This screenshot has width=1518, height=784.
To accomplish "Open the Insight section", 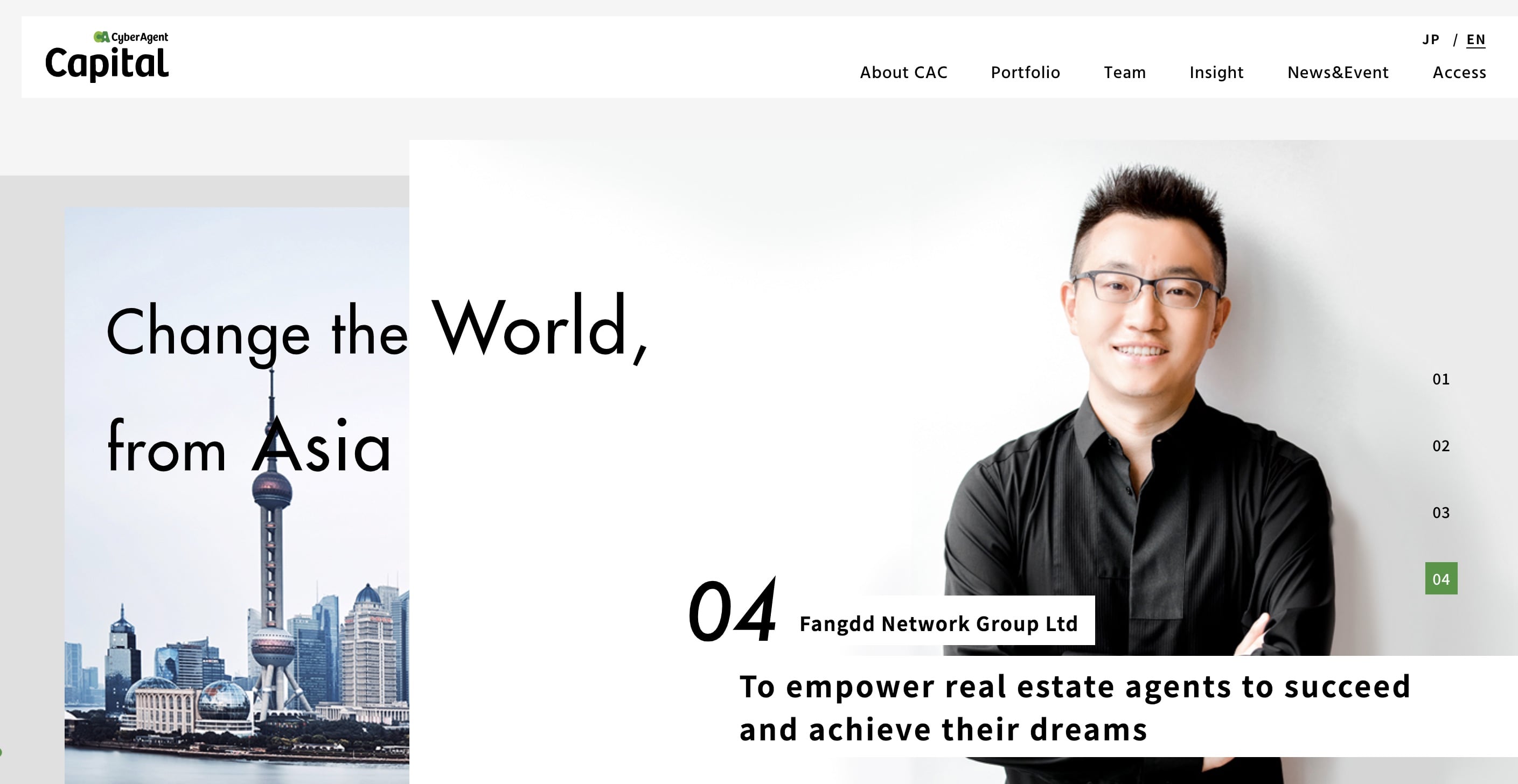I will coord(1216,73).
